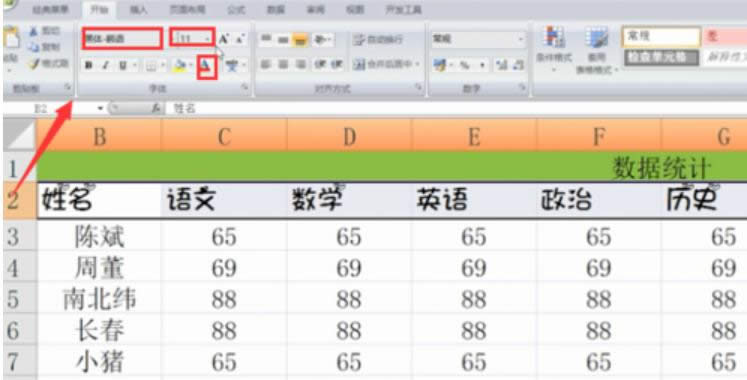Viewport: 747px width, 380px height.
Task: Click the Paste clipboard icon
Action: 10,37
